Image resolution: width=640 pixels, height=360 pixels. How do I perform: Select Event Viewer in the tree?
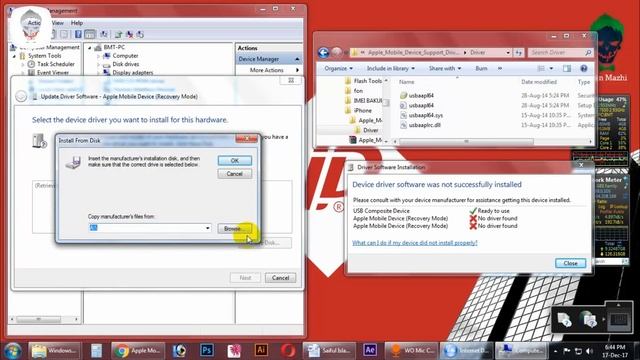pos(53,73)
